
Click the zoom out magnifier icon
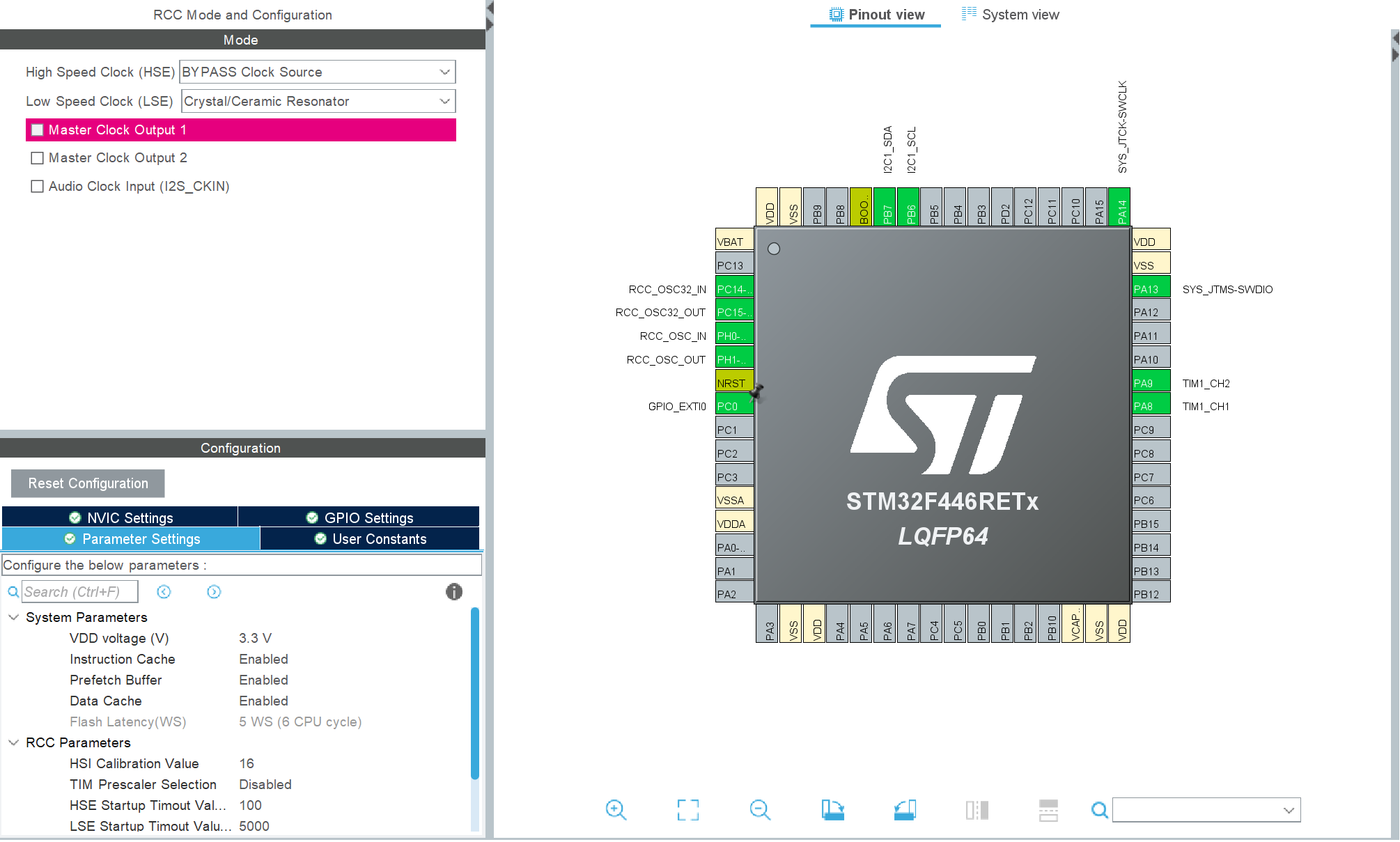tap(760, 810)
